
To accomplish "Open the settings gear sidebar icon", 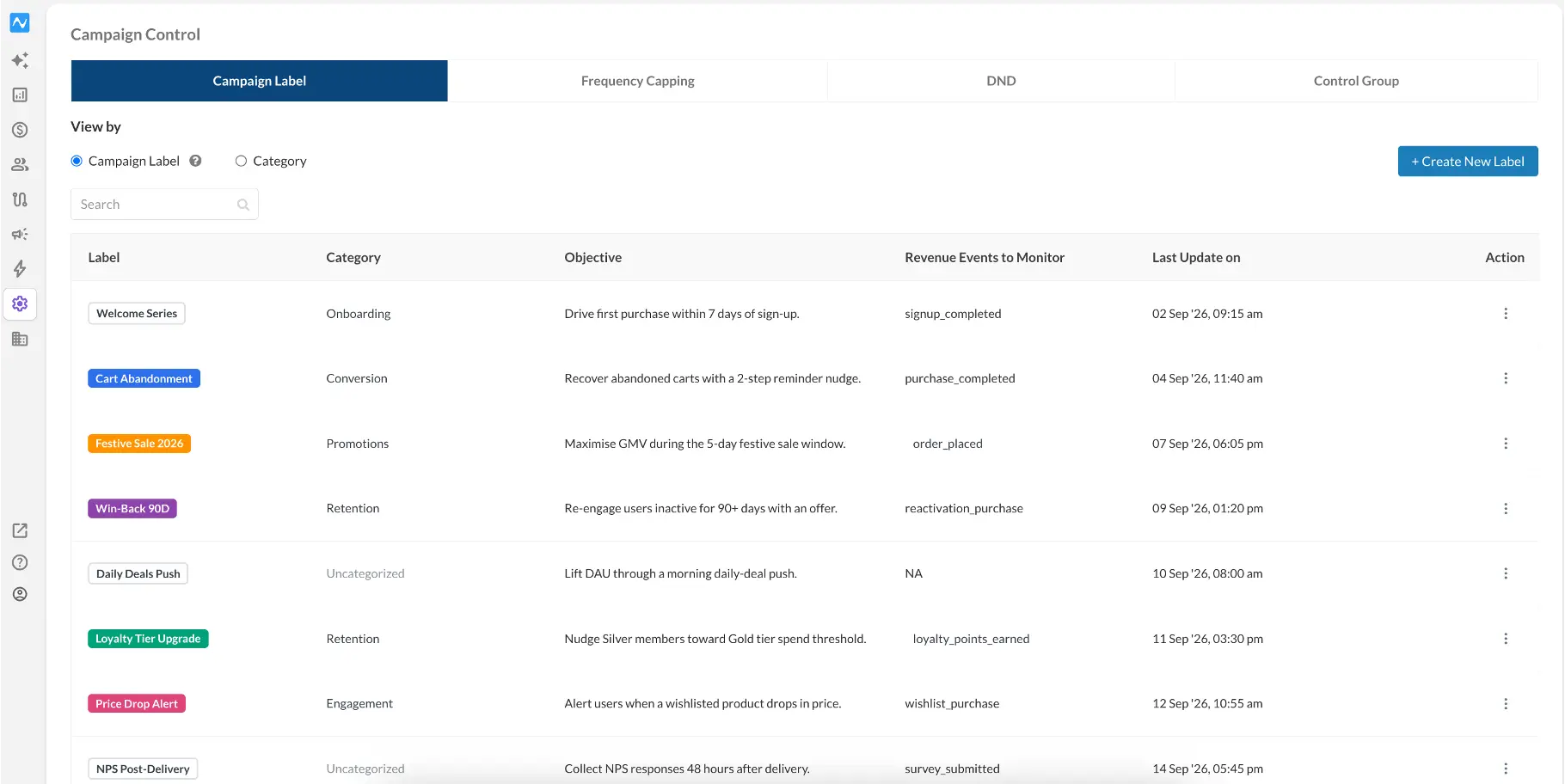I will 20,303.
